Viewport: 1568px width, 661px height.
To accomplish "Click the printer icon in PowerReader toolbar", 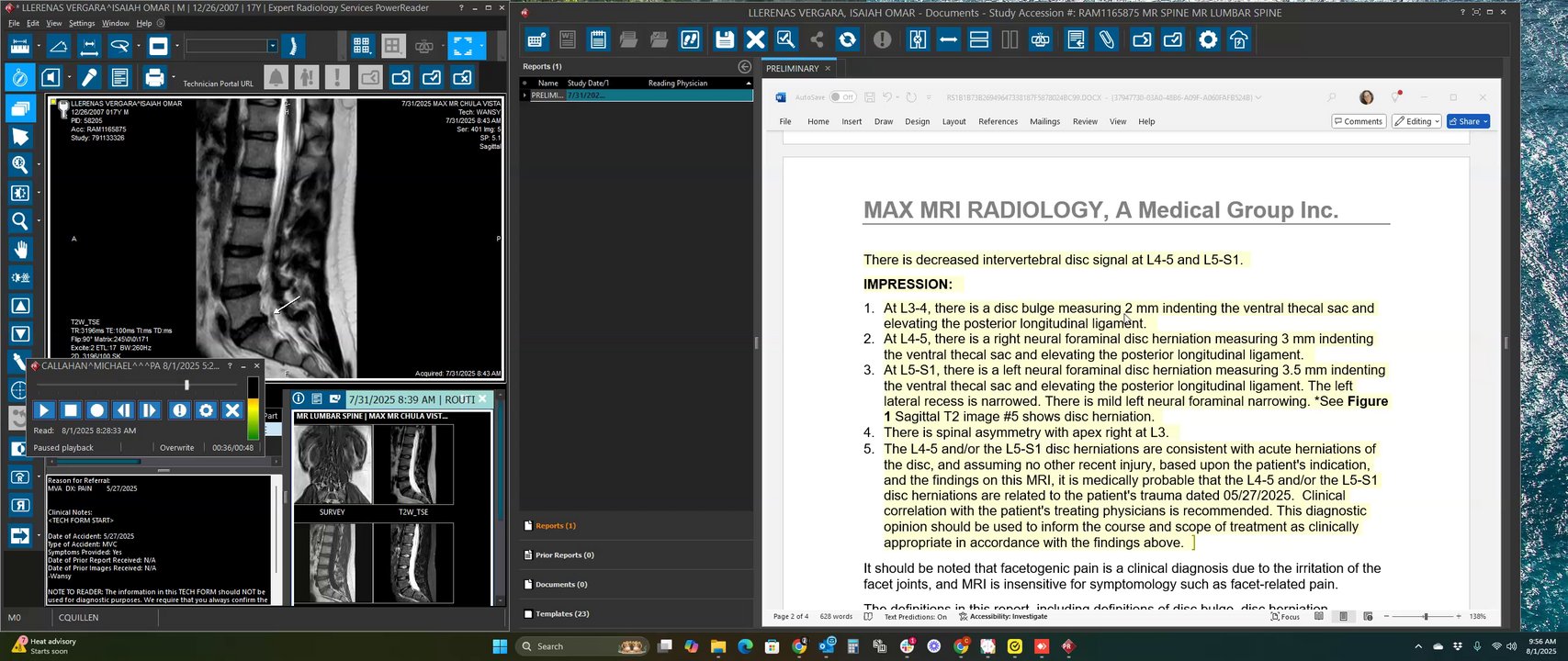I will (x=154, y=77).
